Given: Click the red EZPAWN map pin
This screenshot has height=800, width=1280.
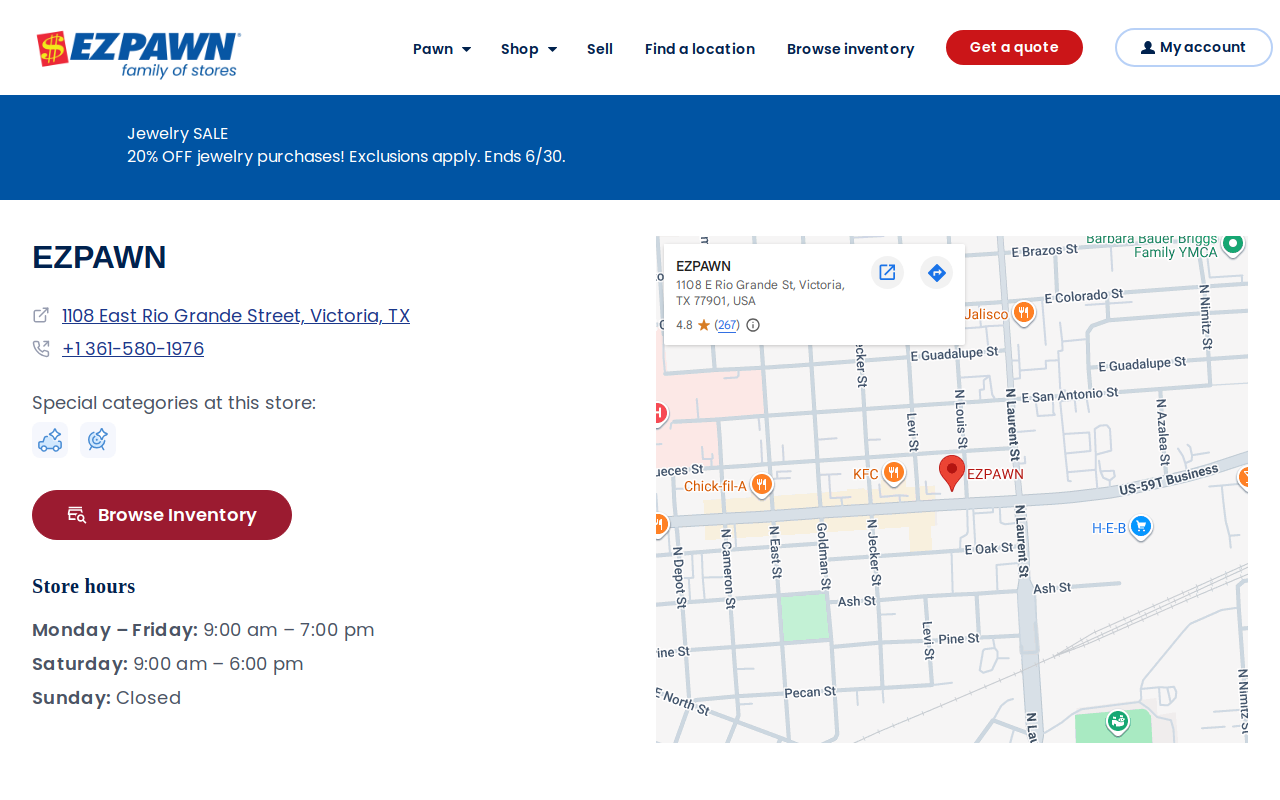Looking at the screenshot, I should pyautogui.click(x=952, y=472).
